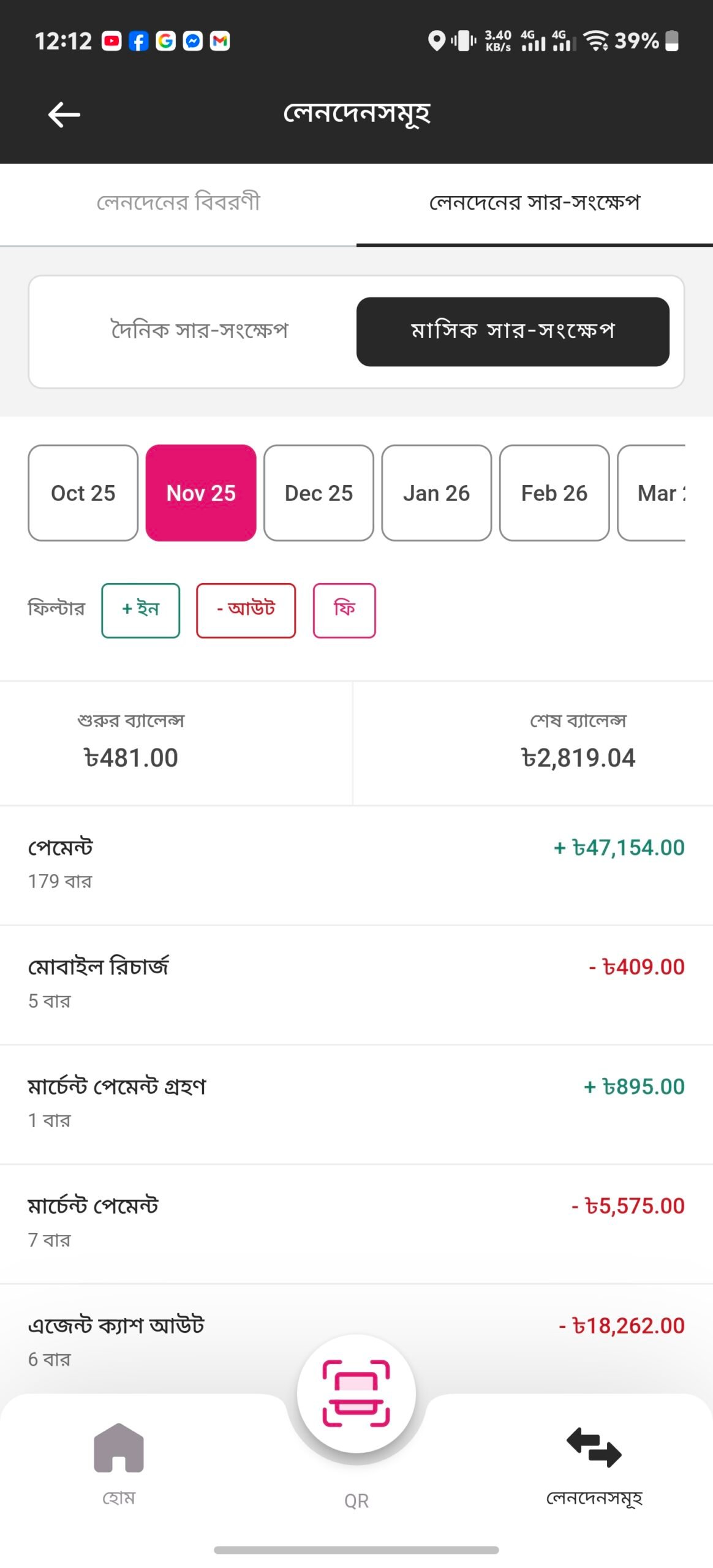Toggle the '- আউট' outgoing filter
The image size is (713, 1568).
click(246, 610)
